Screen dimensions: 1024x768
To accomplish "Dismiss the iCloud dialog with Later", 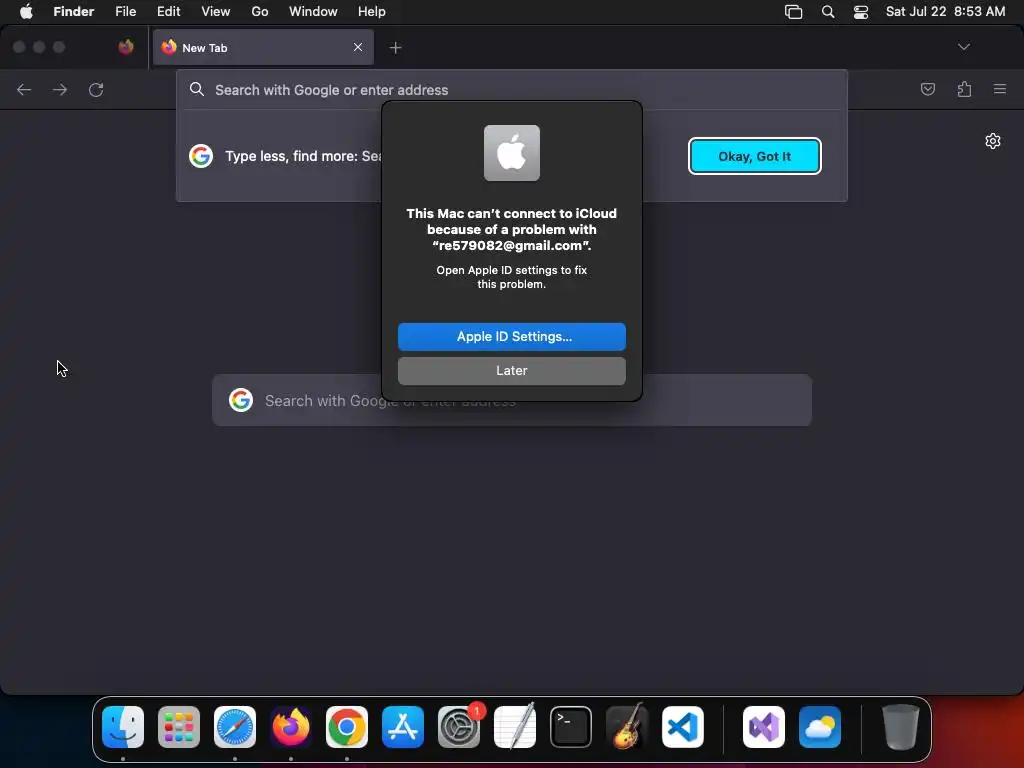I will click(x=511, y=371).
